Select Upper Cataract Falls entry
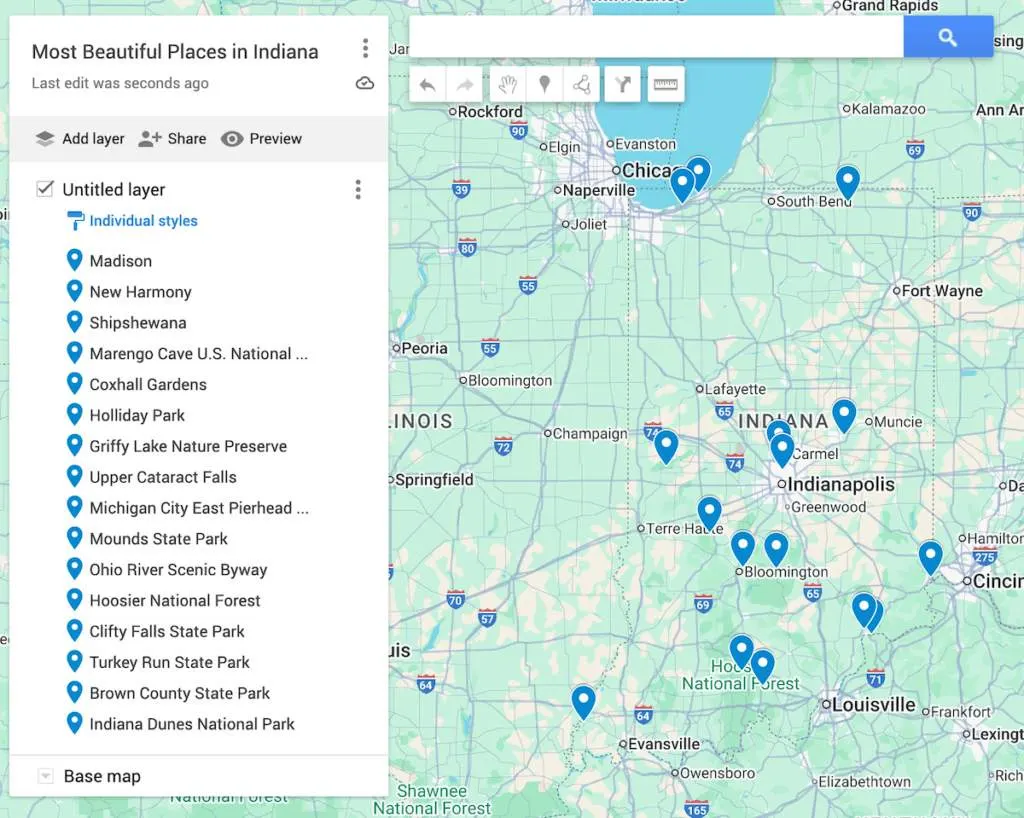 [x=163, y=477]
